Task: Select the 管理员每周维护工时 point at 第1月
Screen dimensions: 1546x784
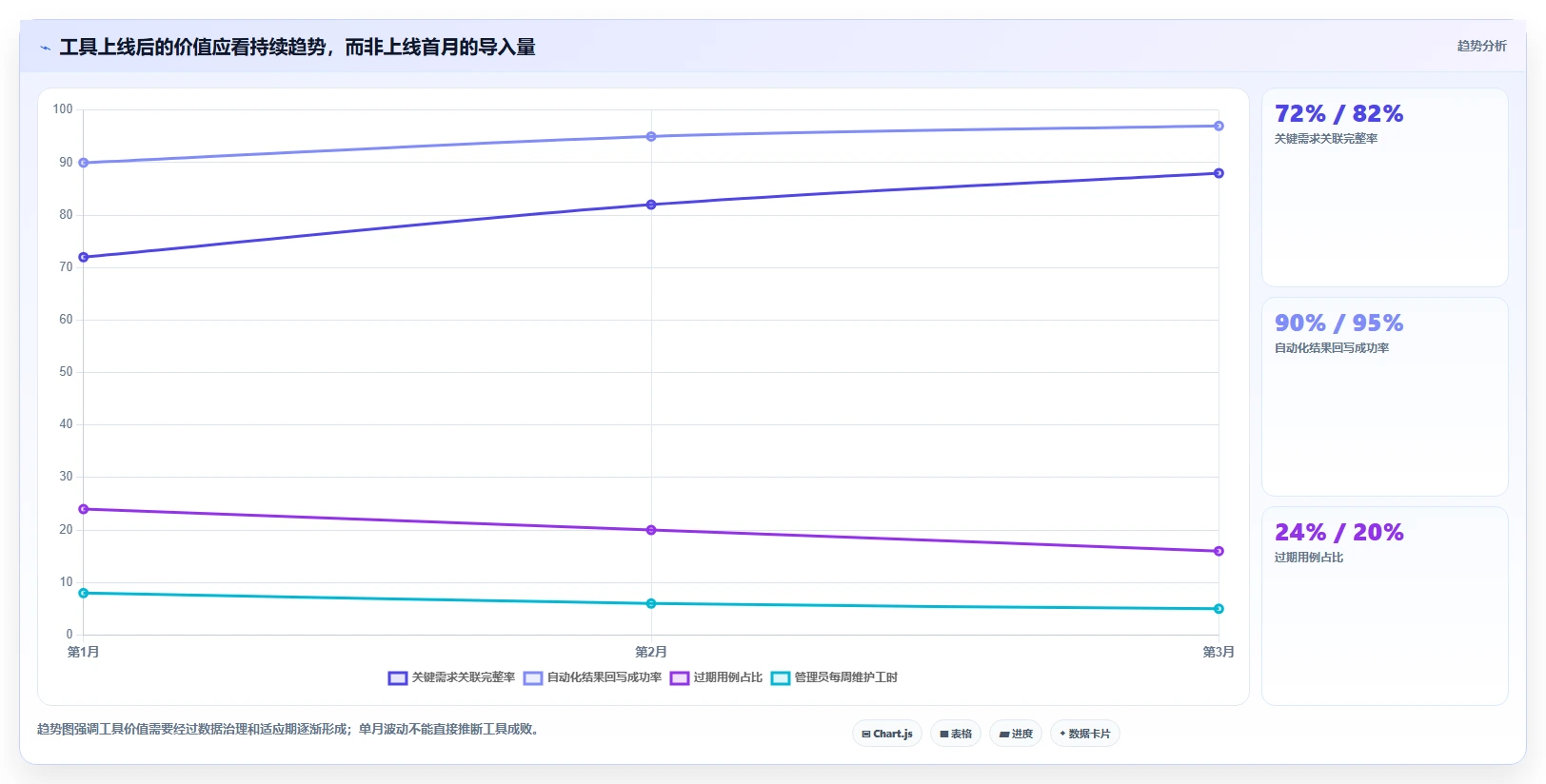Action: pos(84,593)
